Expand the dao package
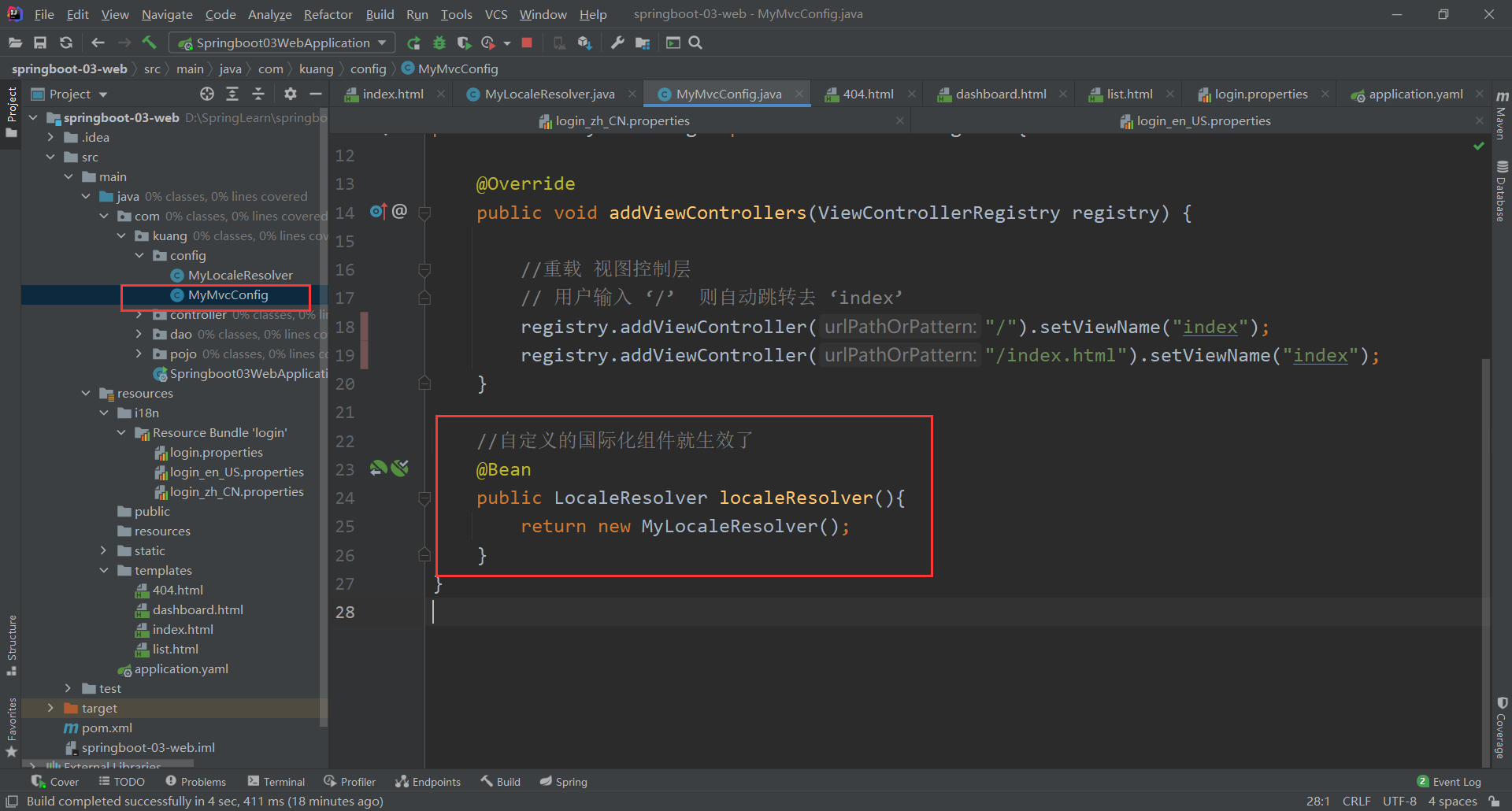The image size is (1512, 811). (139, 335)
